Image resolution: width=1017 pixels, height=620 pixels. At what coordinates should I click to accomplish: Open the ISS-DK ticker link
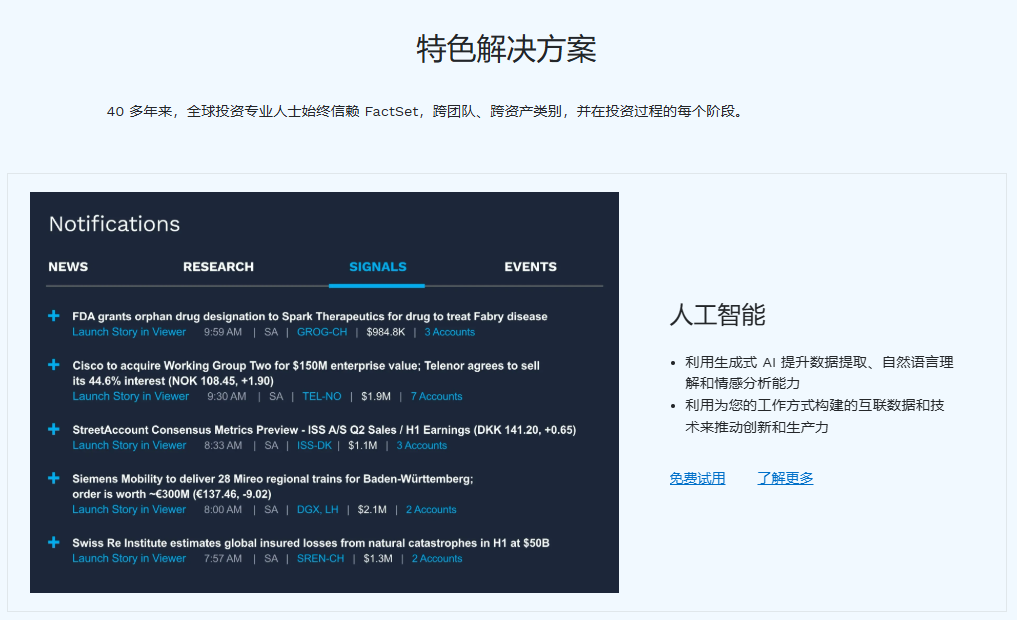[314, 446]
